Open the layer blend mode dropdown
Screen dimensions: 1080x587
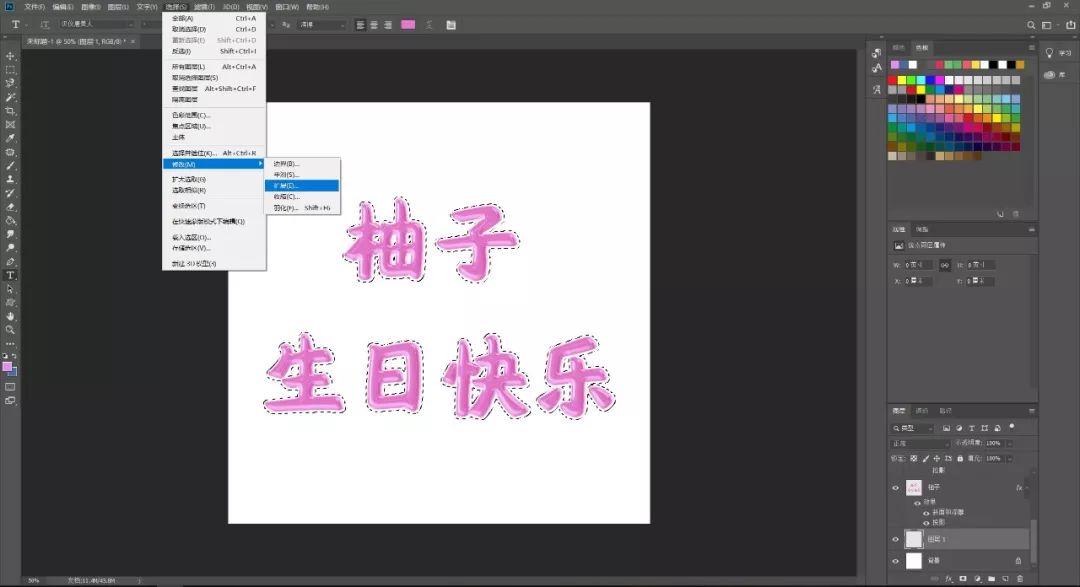[x=919, y=443]
